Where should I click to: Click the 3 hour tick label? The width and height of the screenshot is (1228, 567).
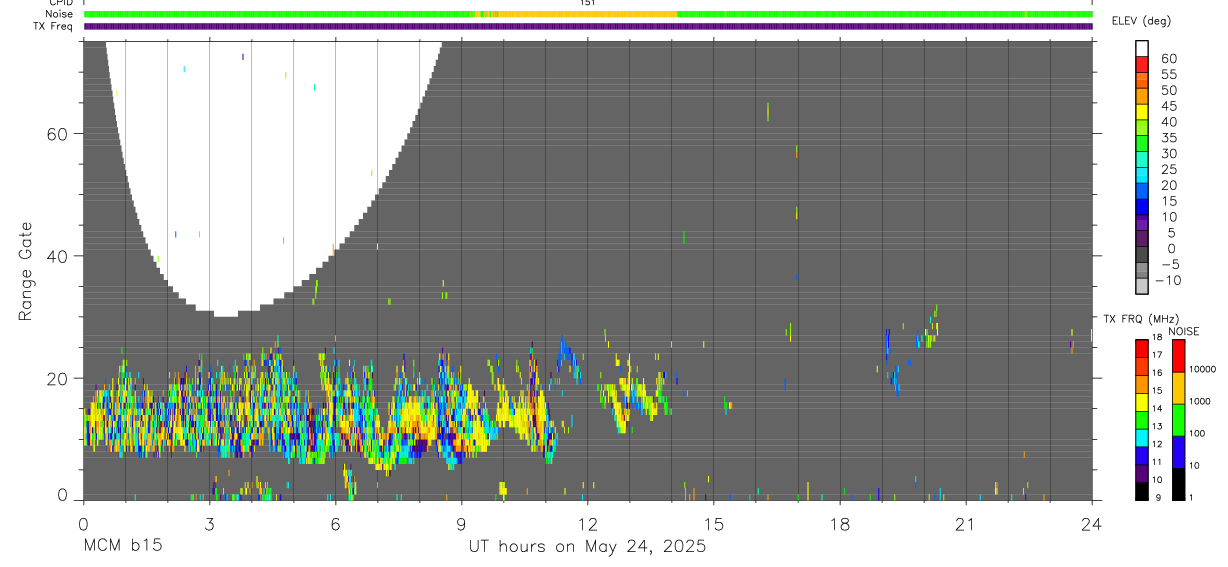pos(209,524)
